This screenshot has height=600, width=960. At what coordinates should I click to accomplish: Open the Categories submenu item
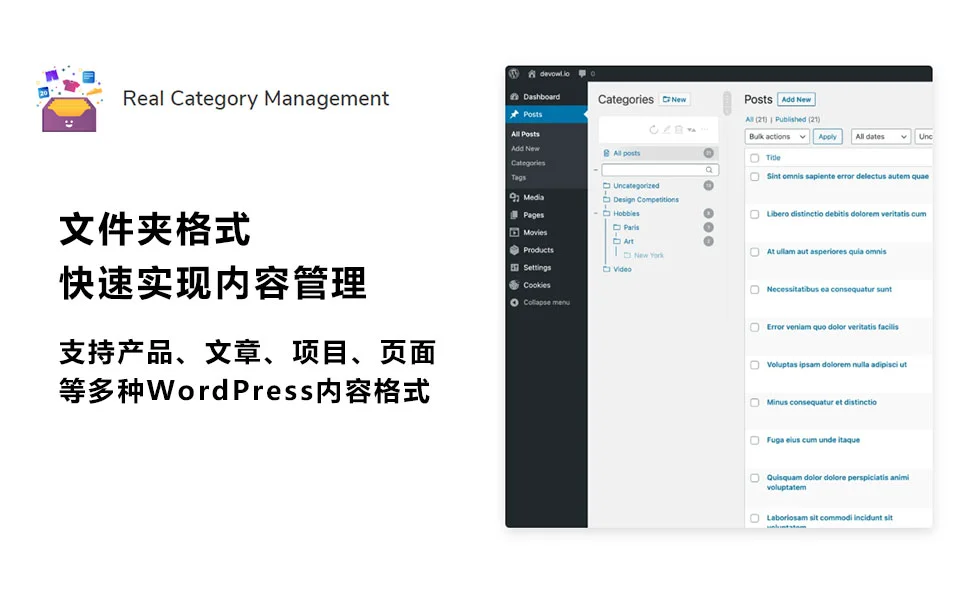[528, 163]
